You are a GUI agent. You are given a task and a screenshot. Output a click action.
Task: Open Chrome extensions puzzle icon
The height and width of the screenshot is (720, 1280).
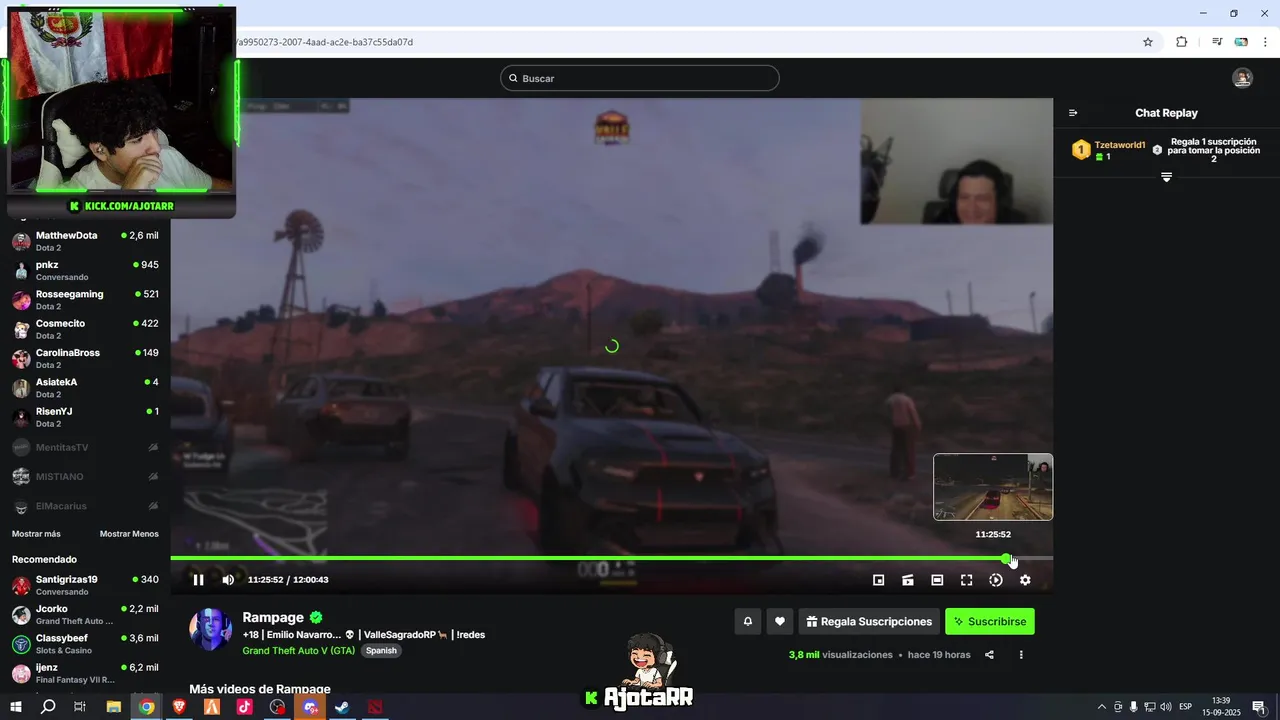coord(1182,42)
